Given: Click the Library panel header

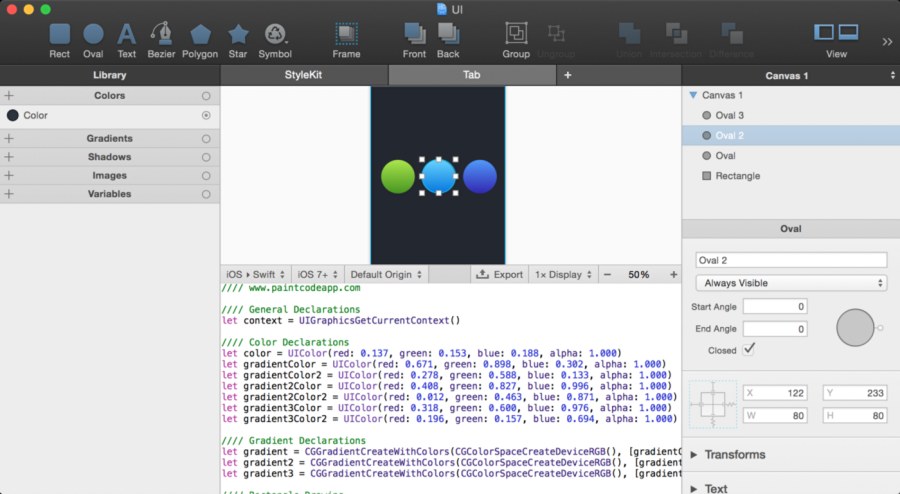Looking at the screenshot, I should click(109, 75).
